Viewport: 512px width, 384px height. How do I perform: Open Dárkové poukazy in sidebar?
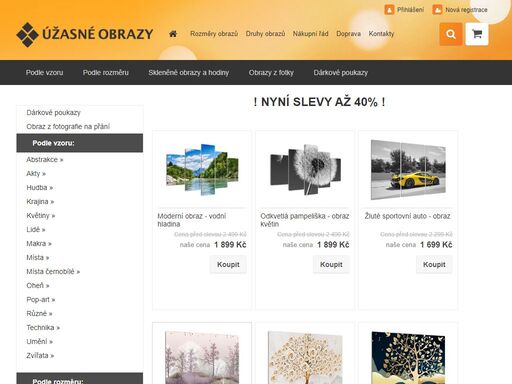pos(53,113)
